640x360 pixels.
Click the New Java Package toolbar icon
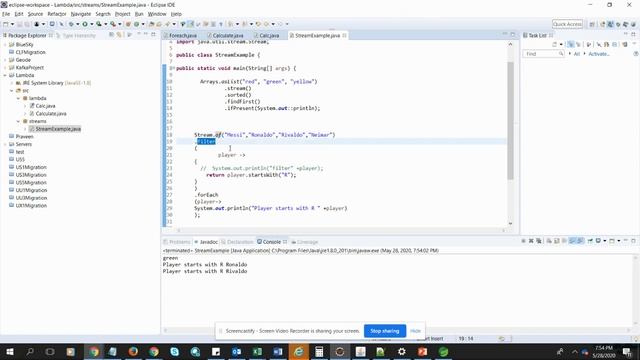128,24
